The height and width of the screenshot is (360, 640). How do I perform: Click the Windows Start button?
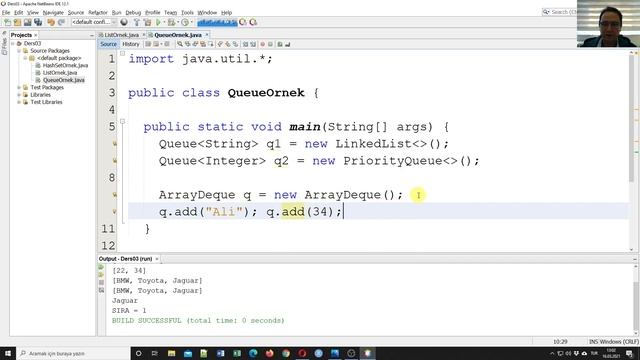8,353
